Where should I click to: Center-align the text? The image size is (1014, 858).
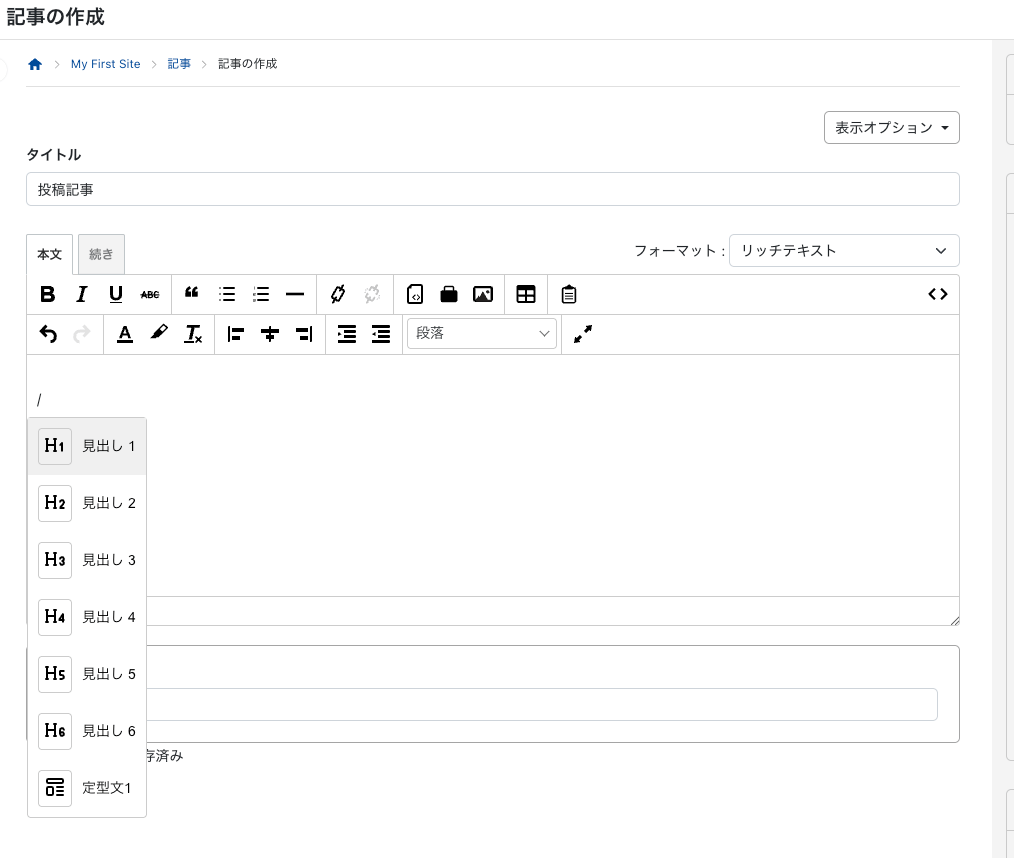[x=270, y=334]
